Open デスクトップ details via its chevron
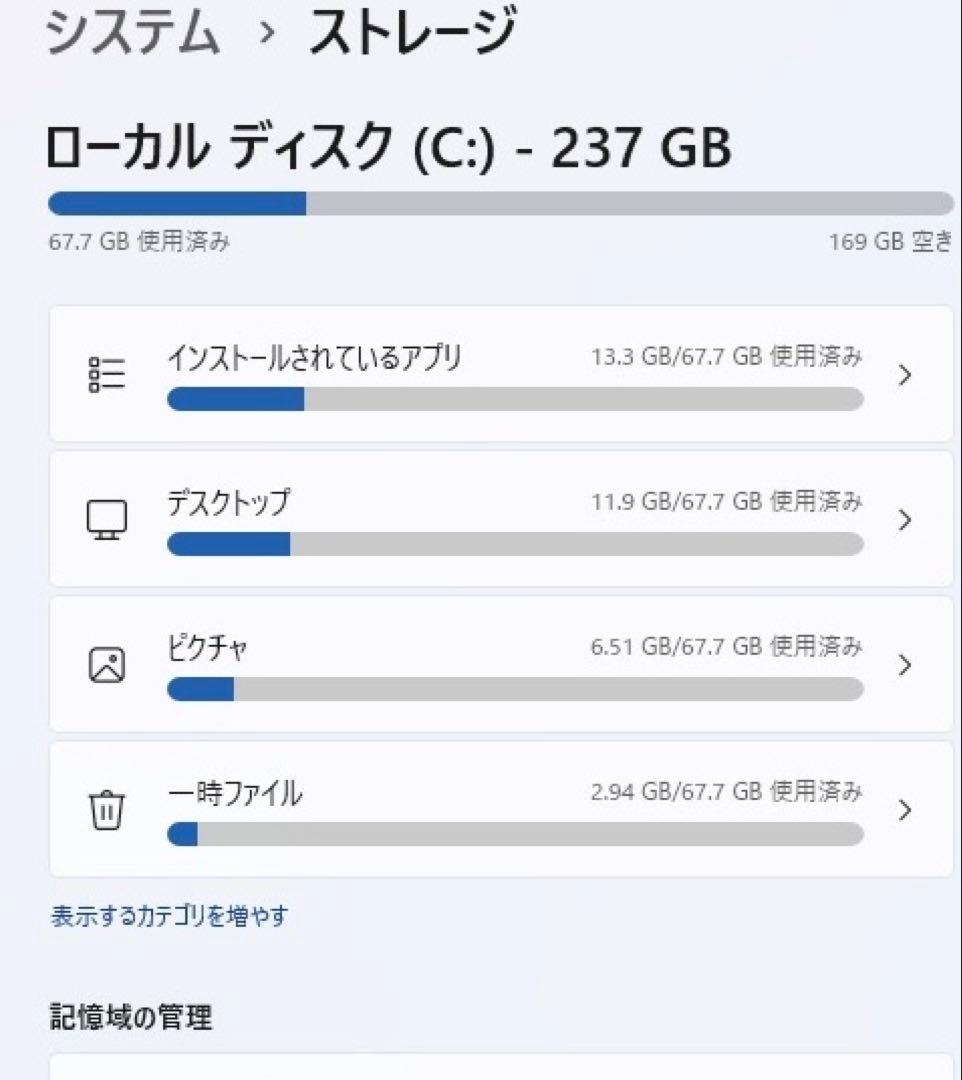 click(906, 520)
